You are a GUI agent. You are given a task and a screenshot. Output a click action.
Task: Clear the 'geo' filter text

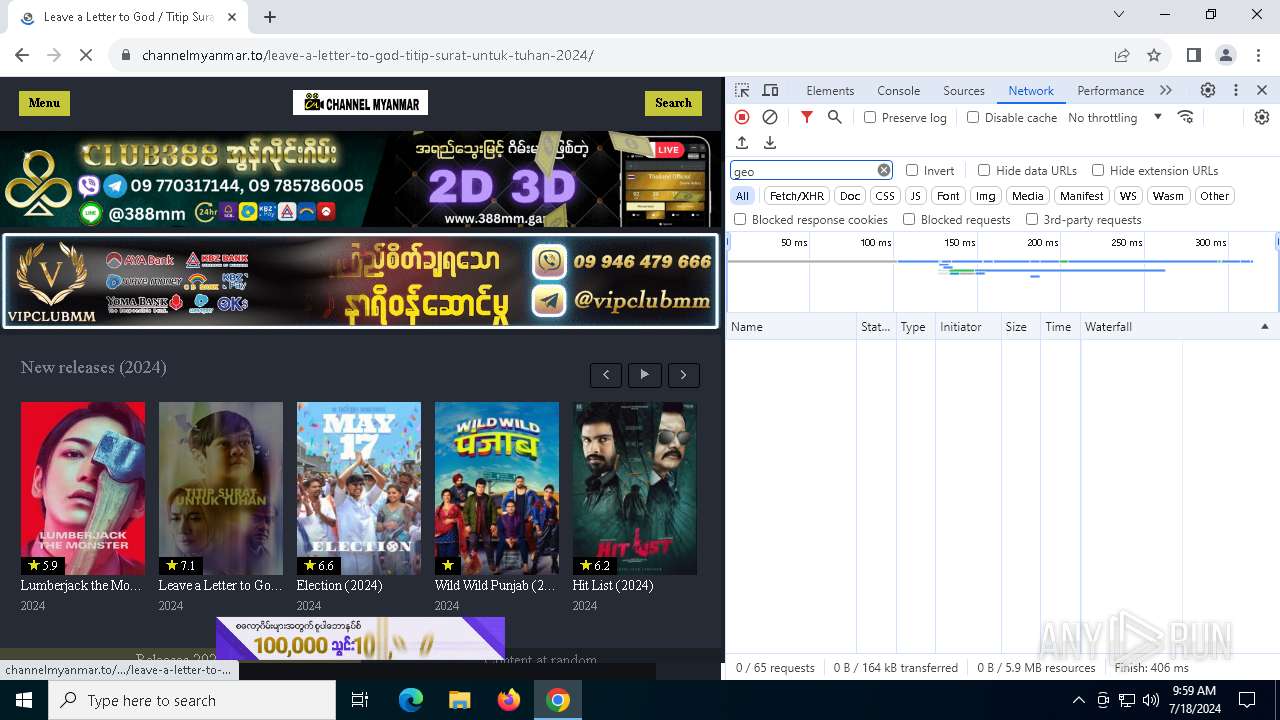tap(884, 170)
